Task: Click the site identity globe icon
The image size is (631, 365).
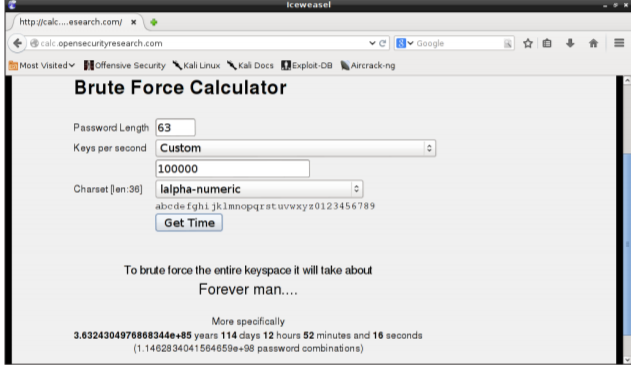Action: pyautogui.click(x=35, y=43)
